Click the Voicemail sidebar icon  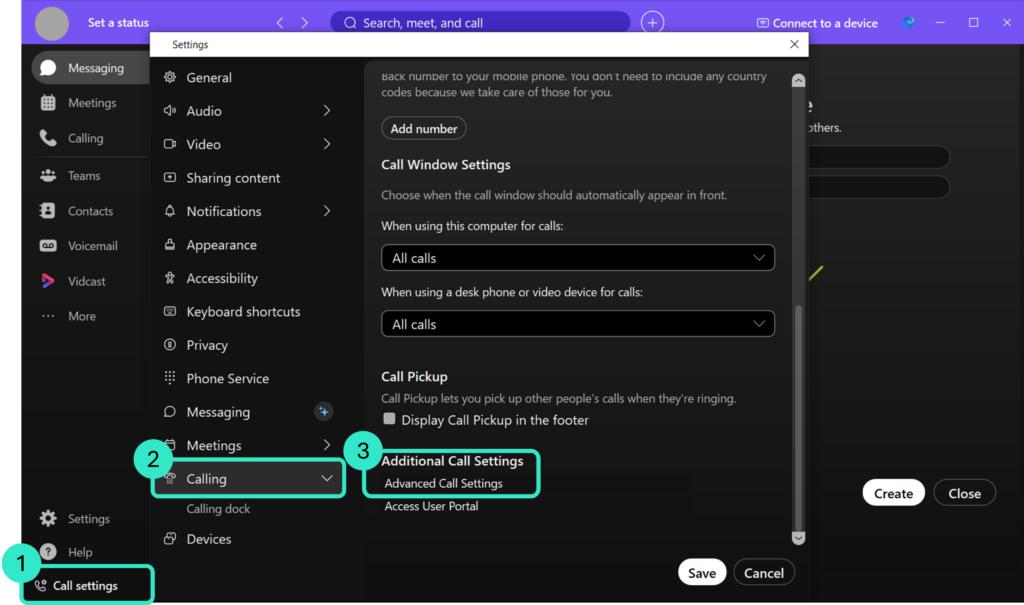pos(48,246)
